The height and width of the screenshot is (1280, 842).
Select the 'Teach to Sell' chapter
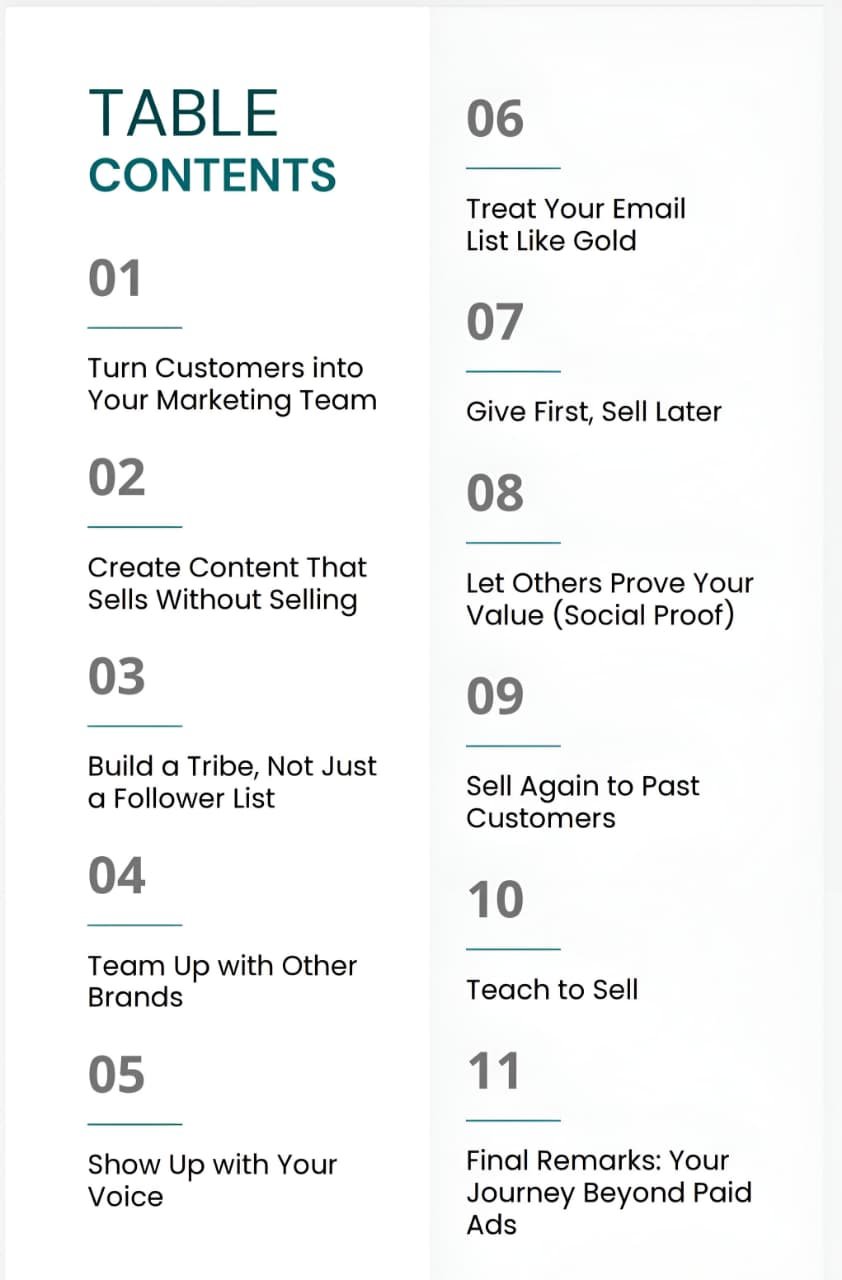point(551,989)
